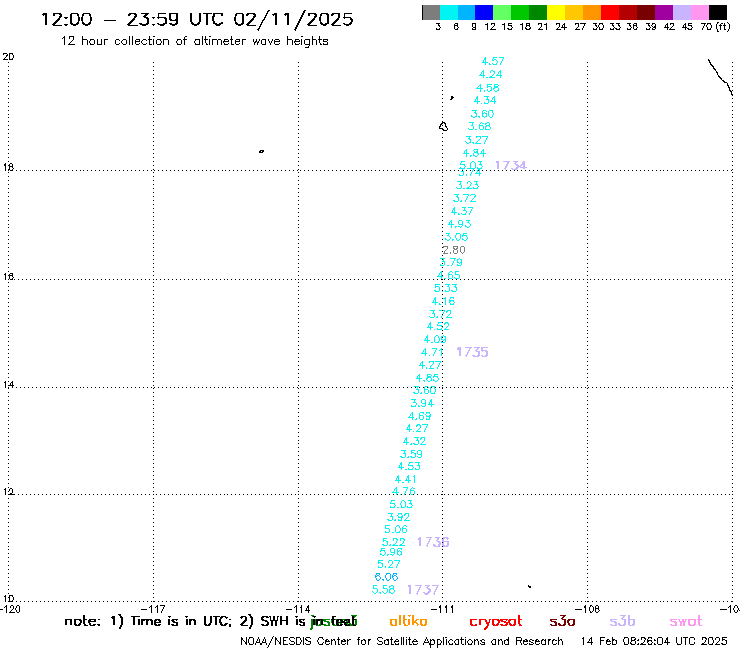The height and width of the screenshot is (650, 740).
Task: Click the cyan swatch in the color scale
Action: pyautogui.click(x=449, y=12)
